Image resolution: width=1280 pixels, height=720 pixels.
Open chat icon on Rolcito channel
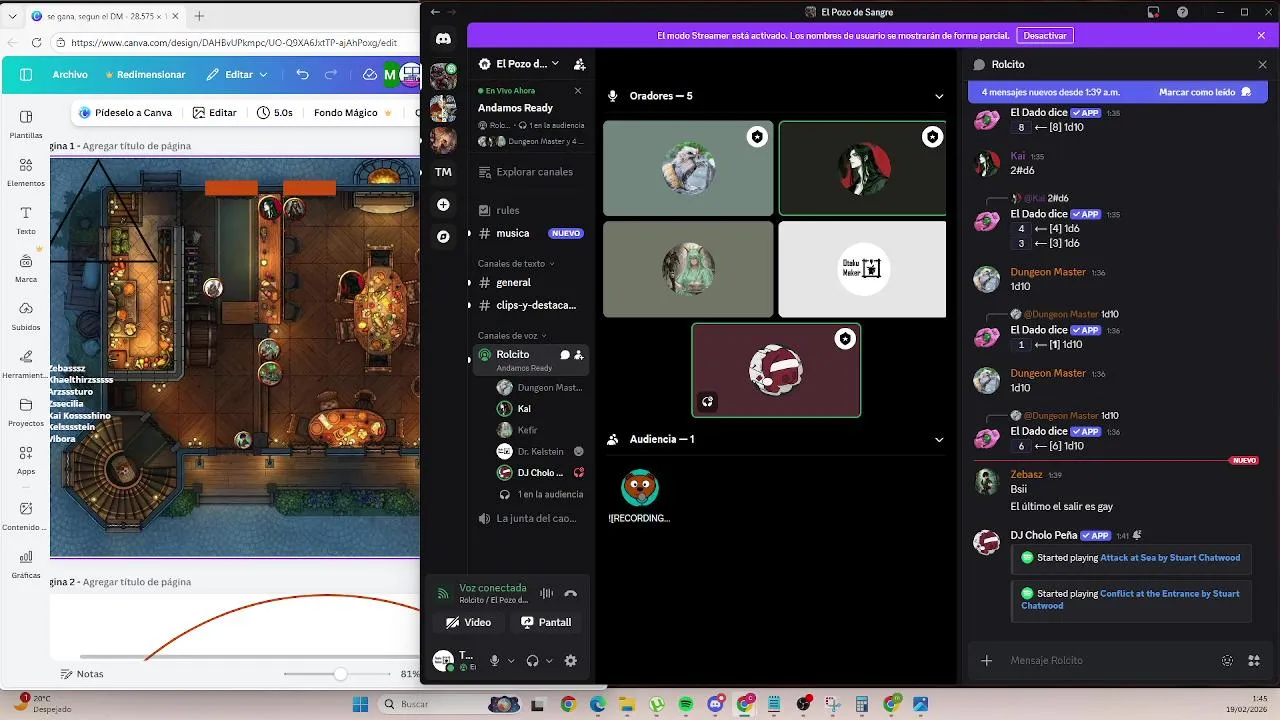click(x=565, y=354)
